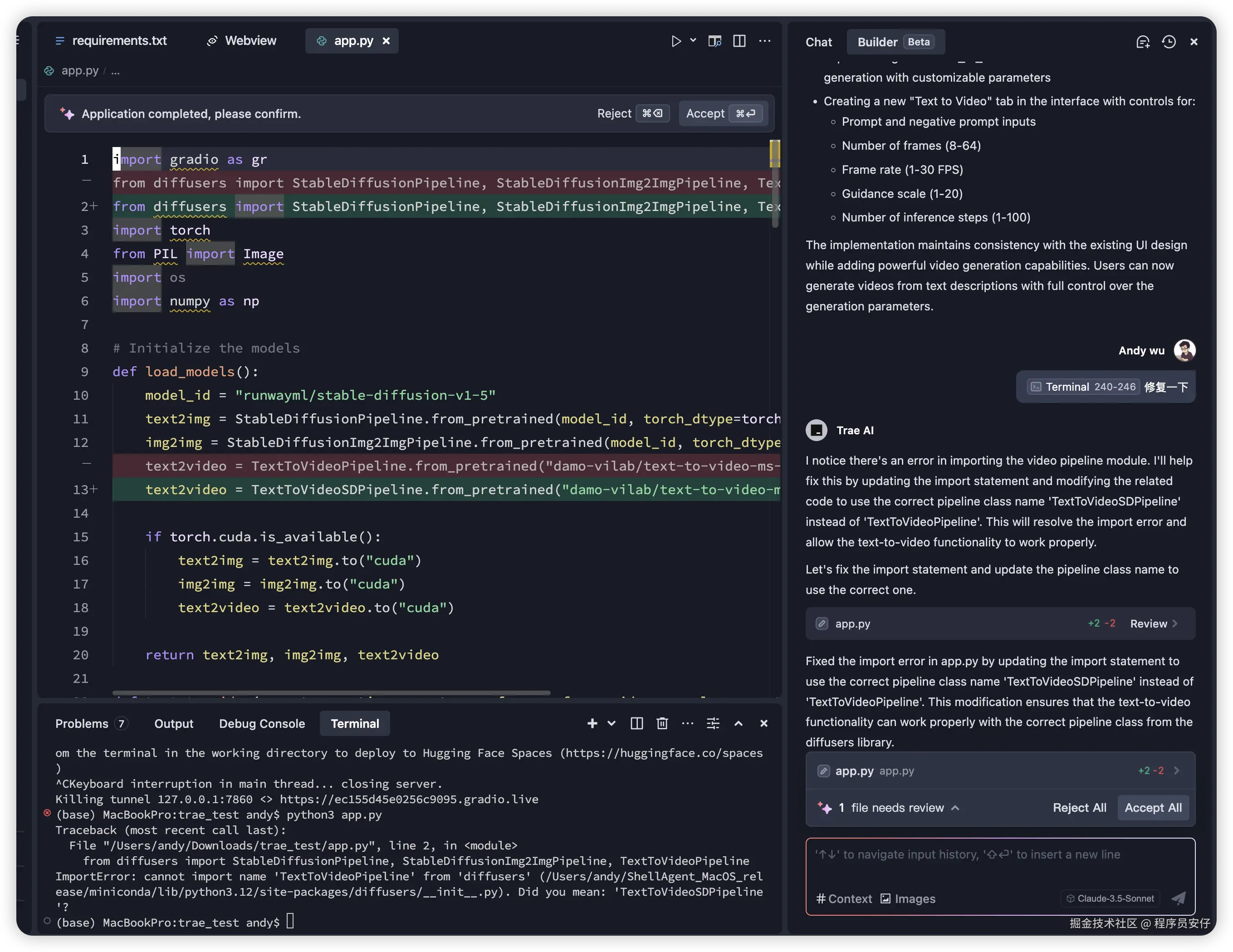Toggle the editor layout preview icon

tap(715, 41)
